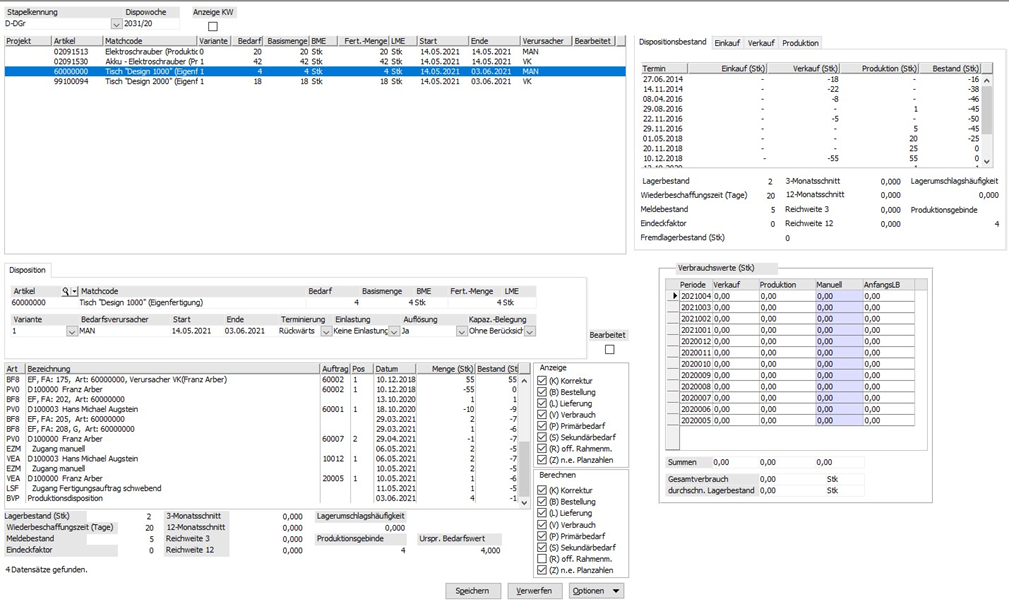The width and height of the screenshot is (1009, 602).
Task: Click the Artikel search magnifier icon
Action: coord(67,291)
